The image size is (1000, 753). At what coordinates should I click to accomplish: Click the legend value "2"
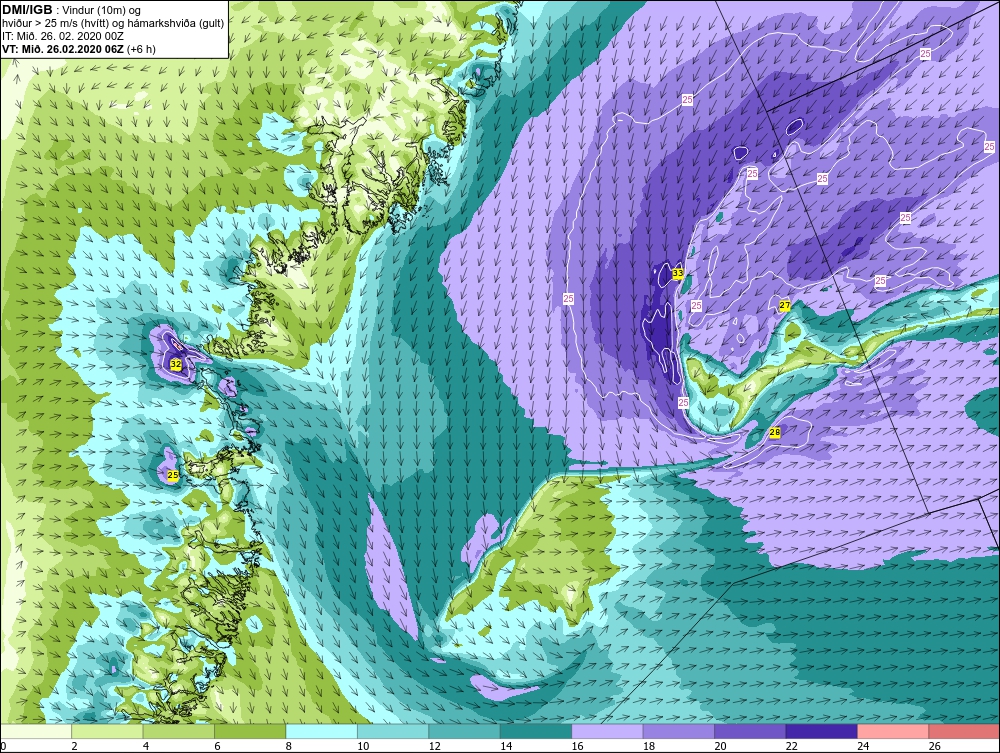pyautogui.click(x=75, y=746)
